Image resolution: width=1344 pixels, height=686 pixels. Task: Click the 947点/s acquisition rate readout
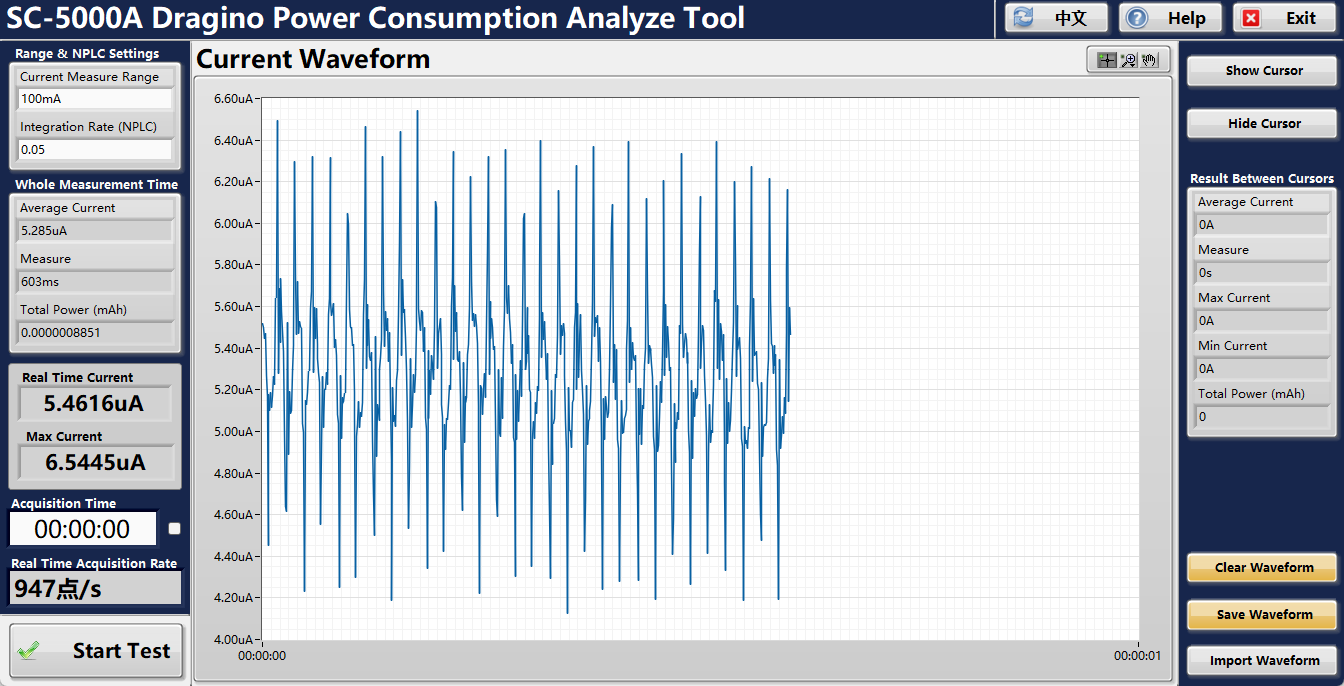(95, 588)
